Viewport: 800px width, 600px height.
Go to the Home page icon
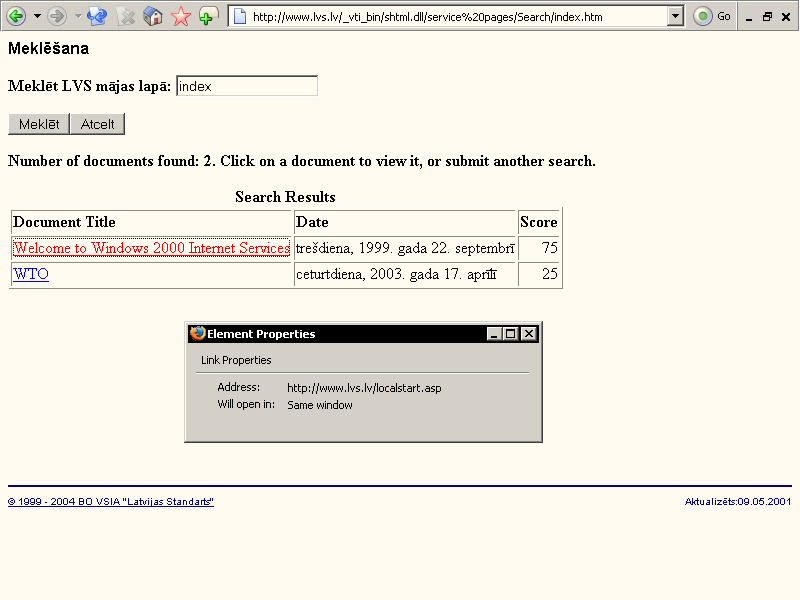153,16
